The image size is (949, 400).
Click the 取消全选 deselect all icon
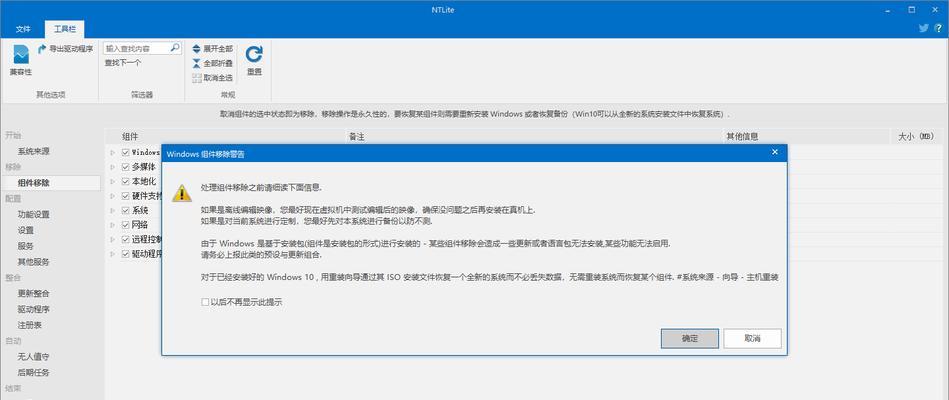[197, 77]
